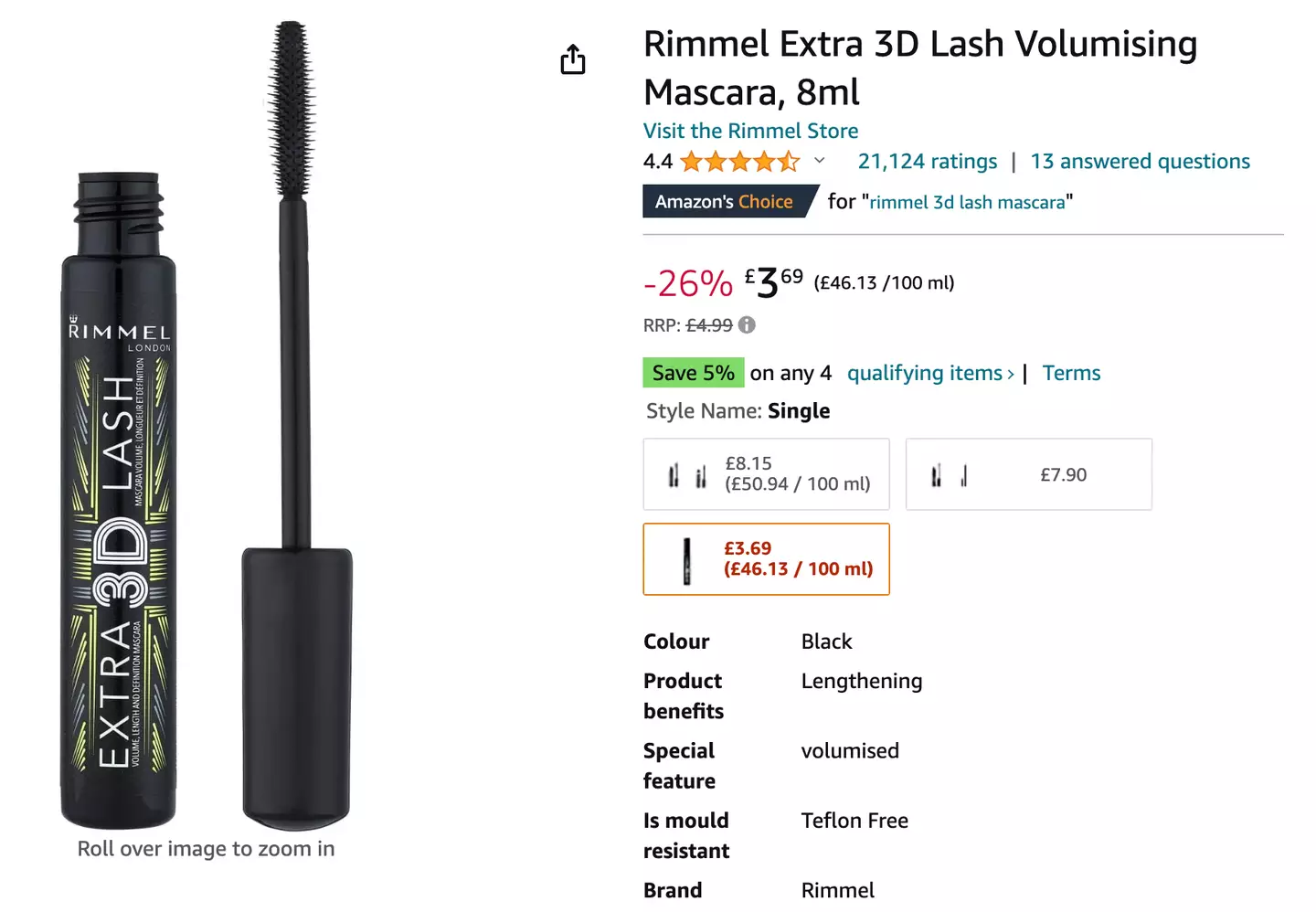This screenshot has width=1316, height=912.
Task: Select the £3.69 Single mascara option
Action: coord(766,558)
